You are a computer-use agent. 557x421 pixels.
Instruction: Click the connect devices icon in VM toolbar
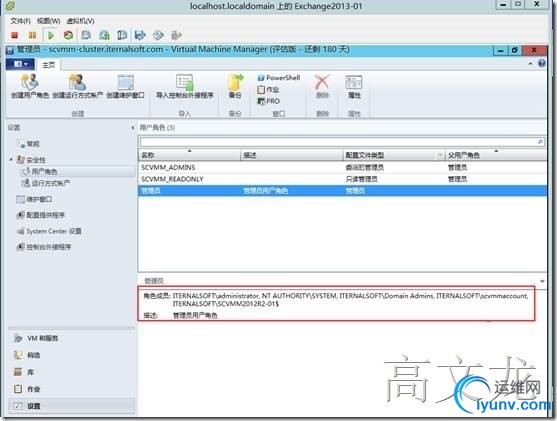[x=176, y=35]
